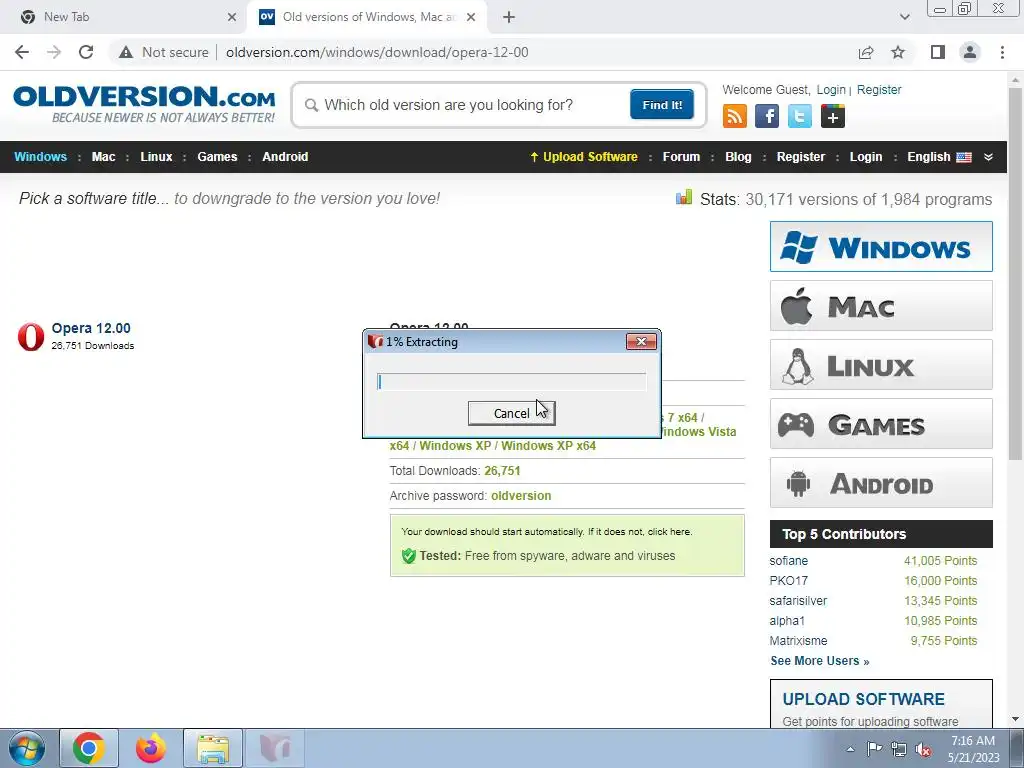The height and width of the screenshot is (768, 1024).
Task: Open the browser side panel icon
Action: [x=938, y=52]
